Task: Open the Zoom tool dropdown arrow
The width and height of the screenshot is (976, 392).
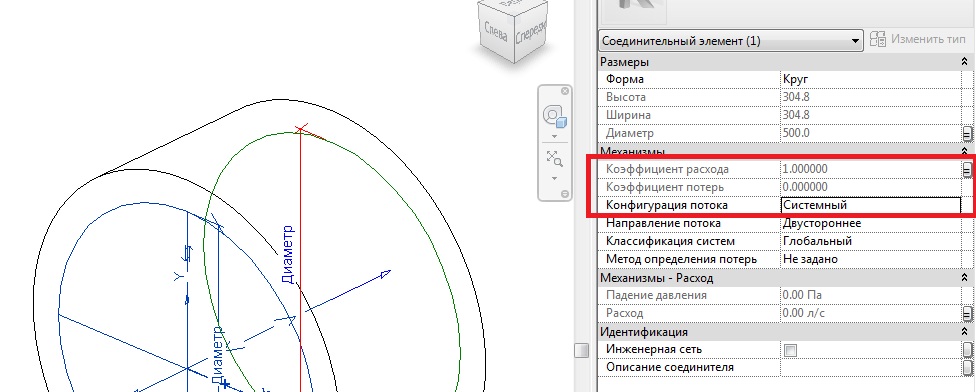Action: pyautogui.click(x=554, y=179)
